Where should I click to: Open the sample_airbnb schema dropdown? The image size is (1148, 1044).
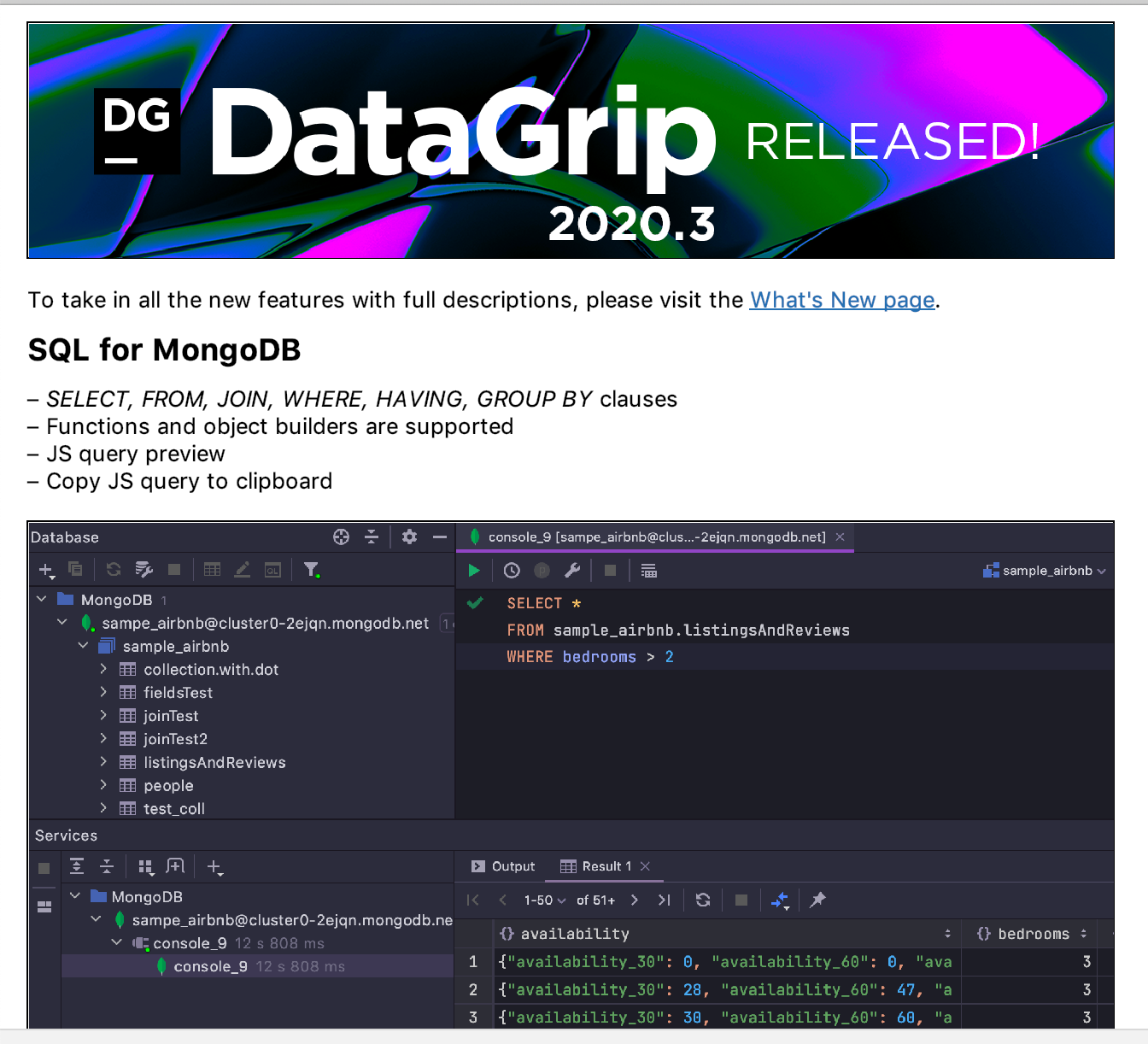[1045, 571]
